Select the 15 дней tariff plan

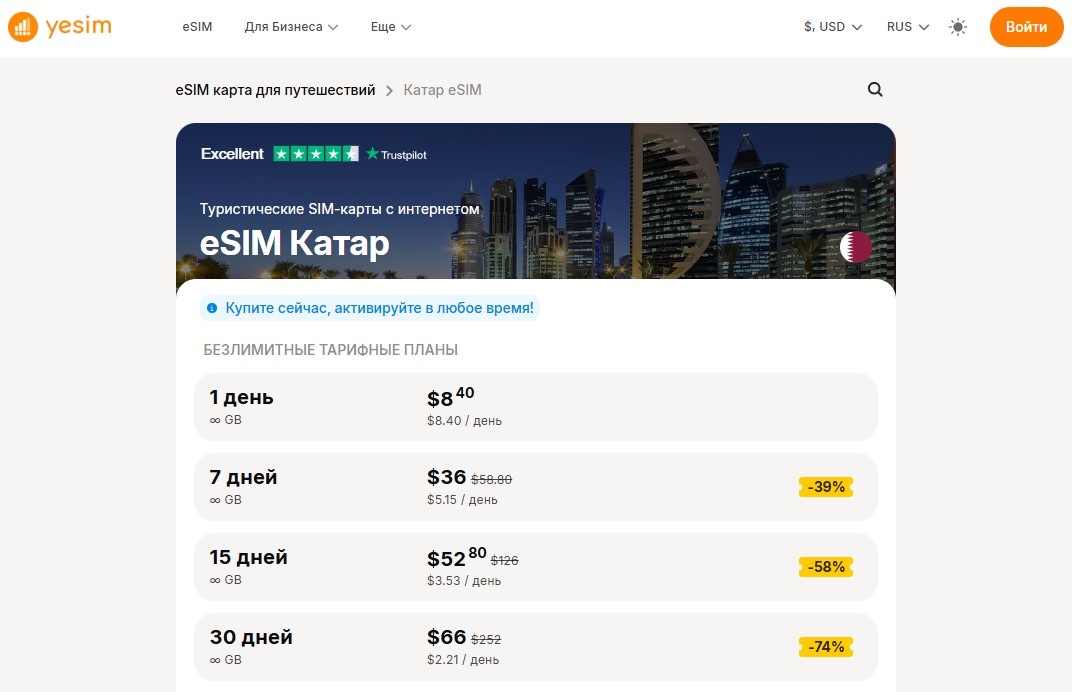pyautogui.click(x=536, y=567)
